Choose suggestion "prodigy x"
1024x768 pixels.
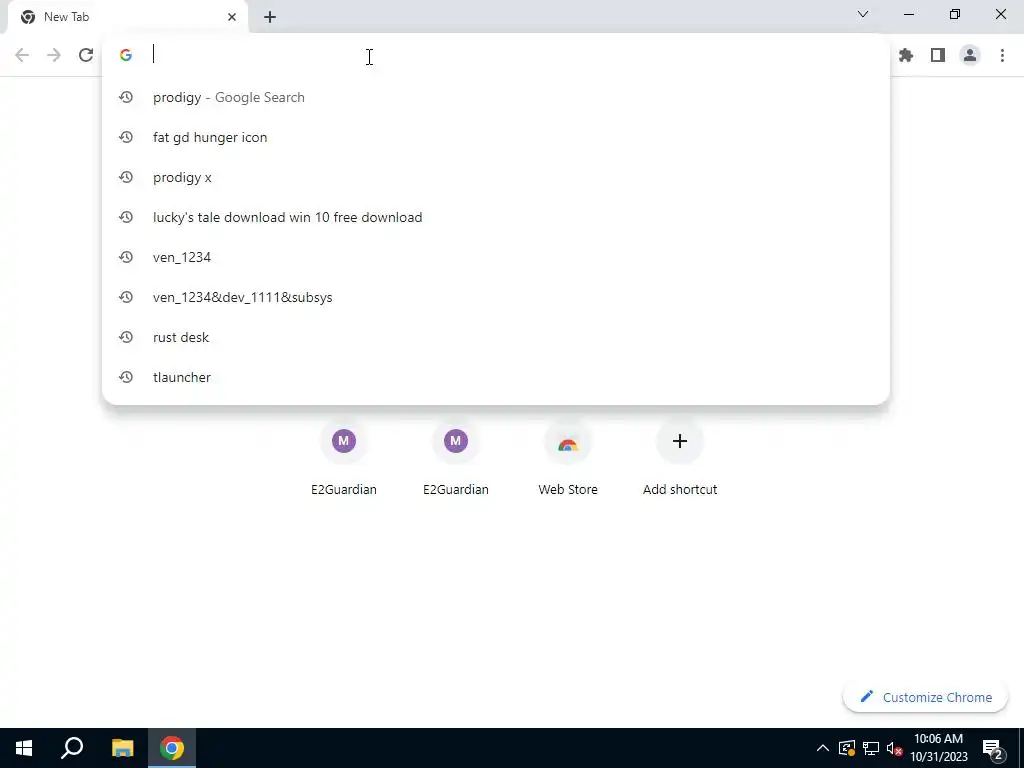tap(496, 177)
